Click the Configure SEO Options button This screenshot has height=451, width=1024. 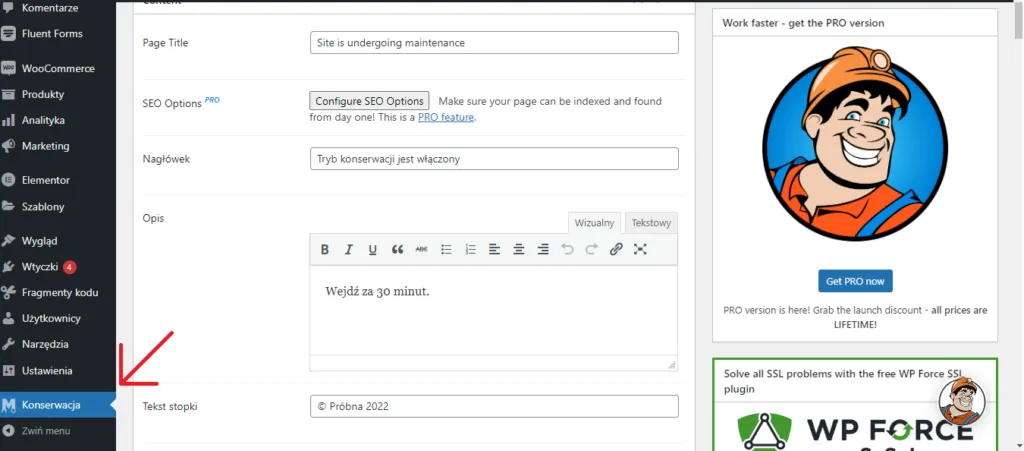370,101
